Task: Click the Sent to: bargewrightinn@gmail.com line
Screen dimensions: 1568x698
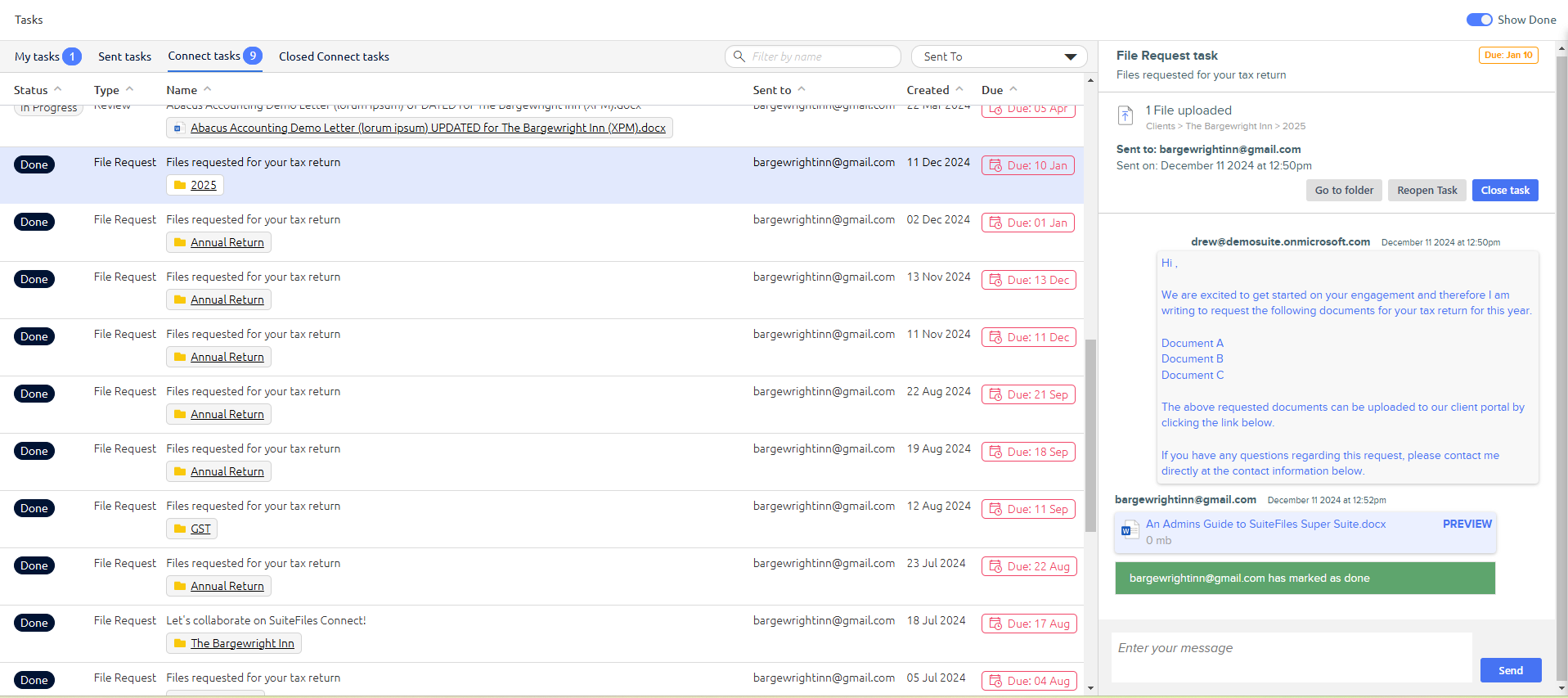Action: 1208,149
